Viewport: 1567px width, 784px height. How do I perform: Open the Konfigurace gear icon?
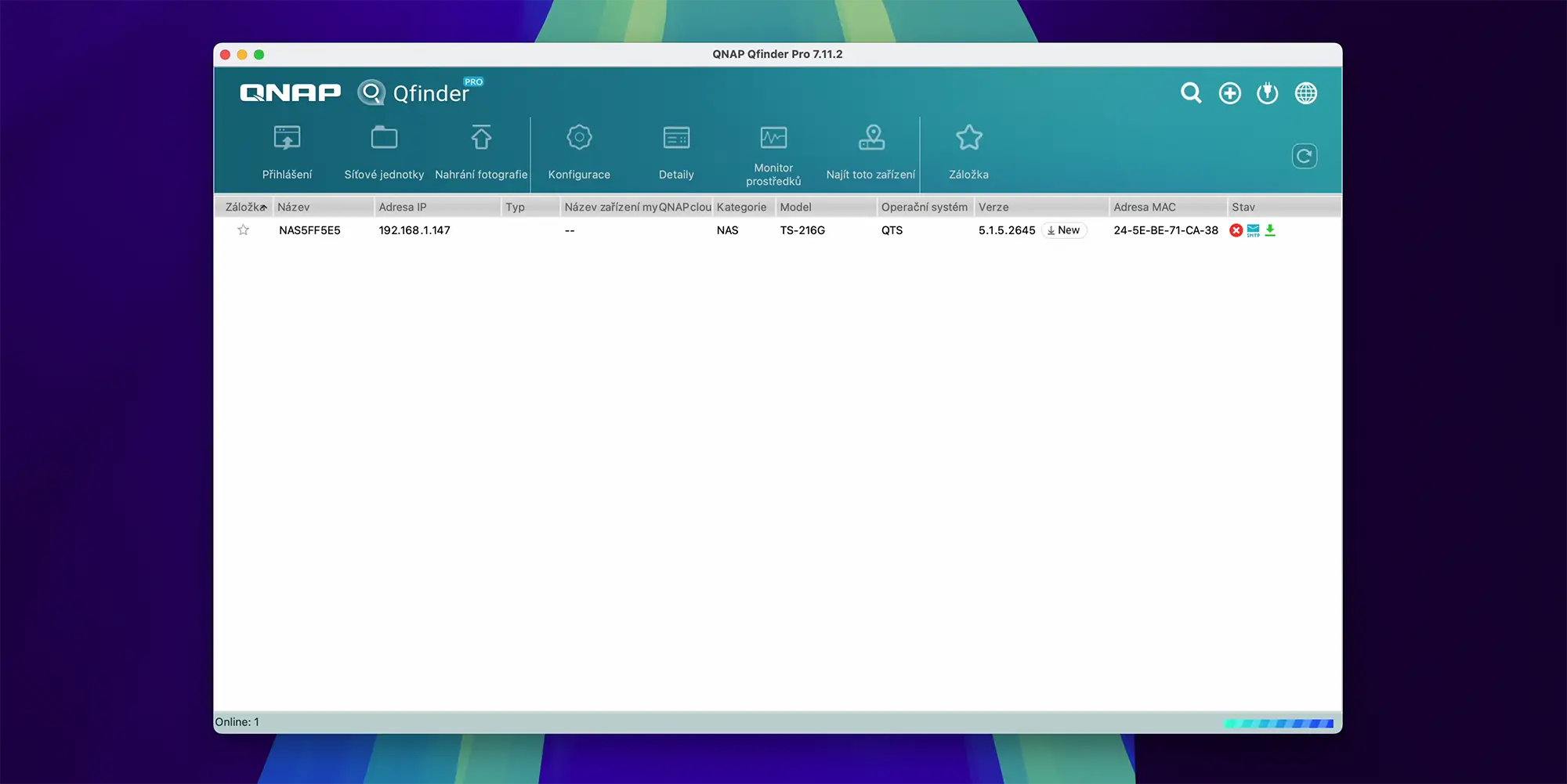pyautogui.click(x=579, y=139)
